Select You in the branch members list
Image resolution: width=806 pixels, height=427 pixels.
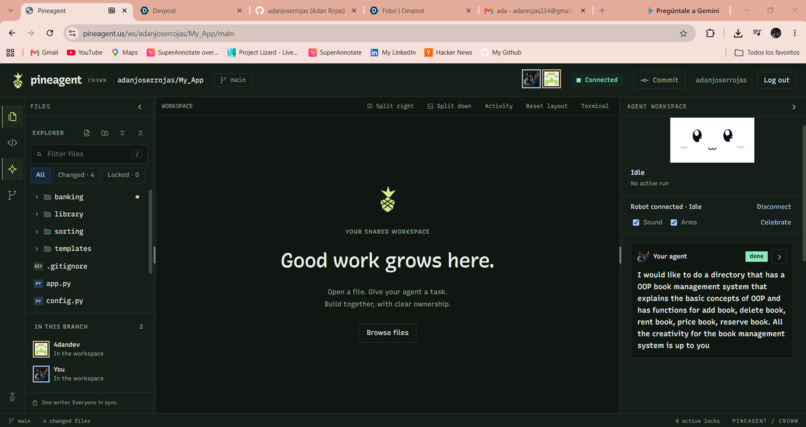[89, 374]
